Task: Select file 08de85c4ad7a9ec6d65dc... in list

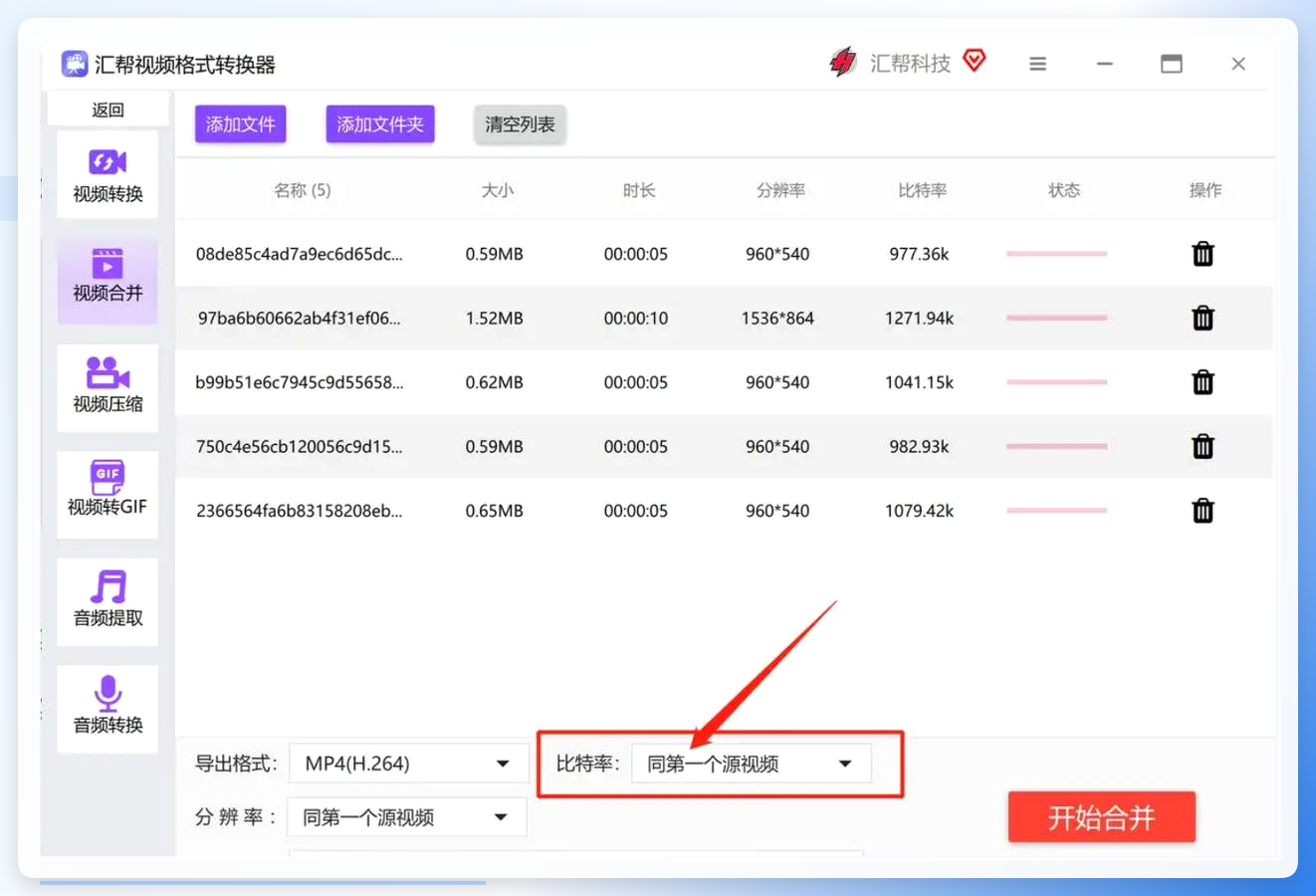Action: (300, 254)
